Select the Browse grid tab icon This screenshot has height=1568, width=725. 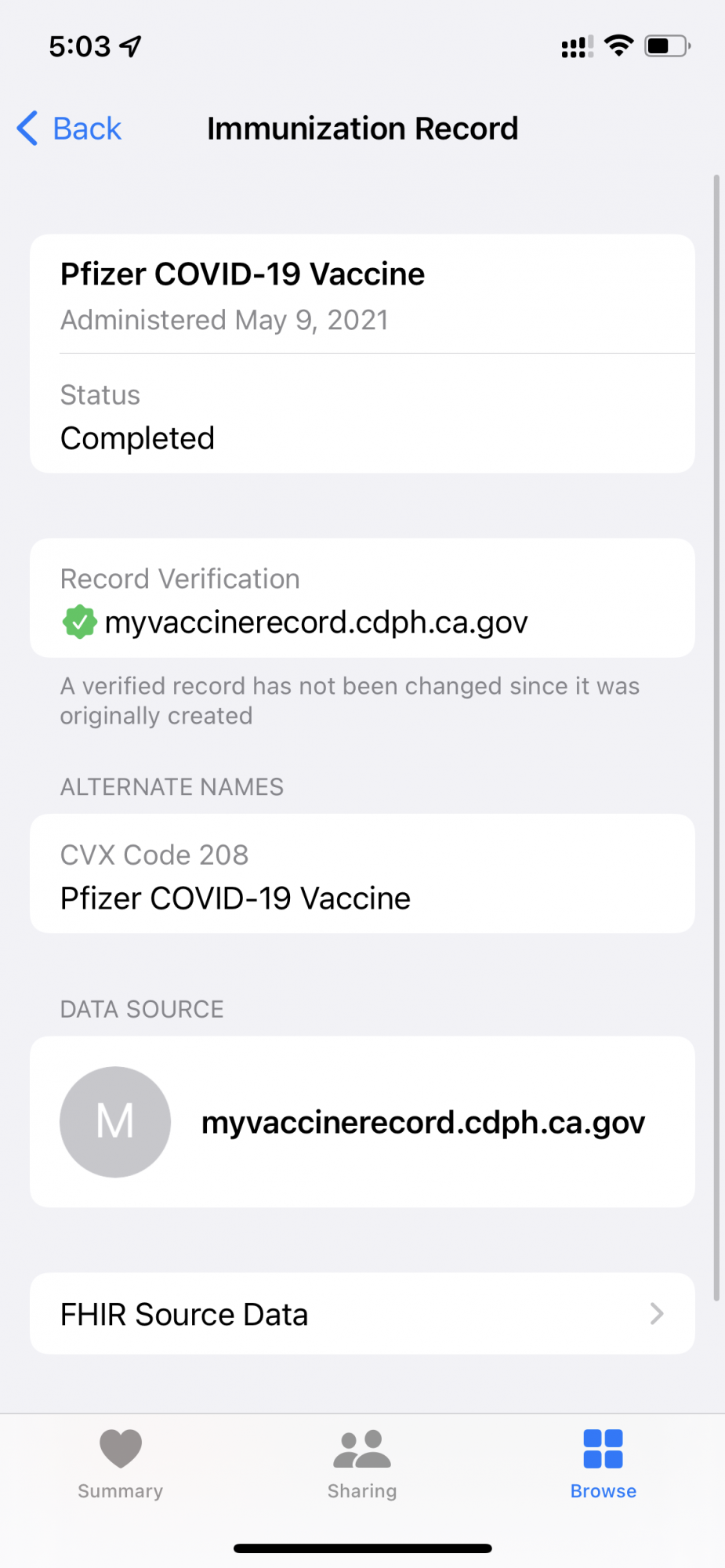coord(603,1449)
